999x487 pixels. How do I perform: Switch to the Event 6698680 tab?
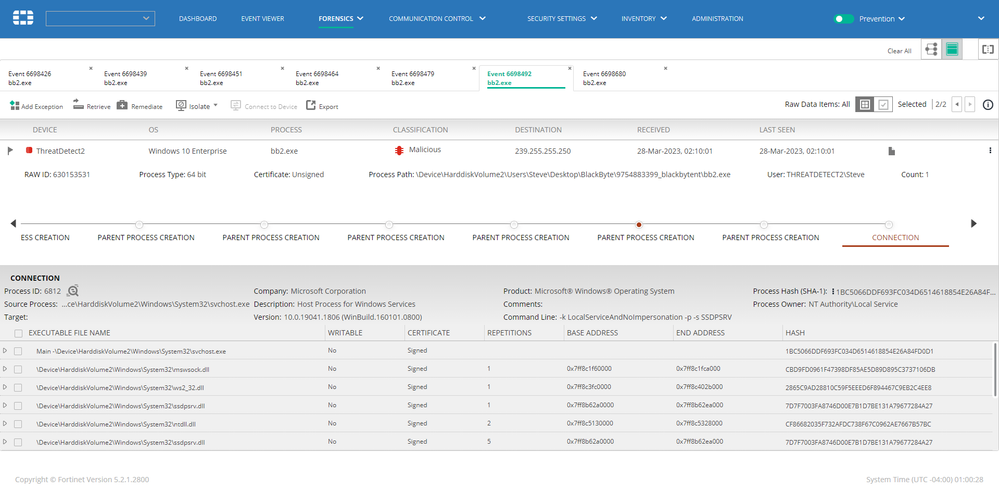pyautogui.click(x=605, y=78)
